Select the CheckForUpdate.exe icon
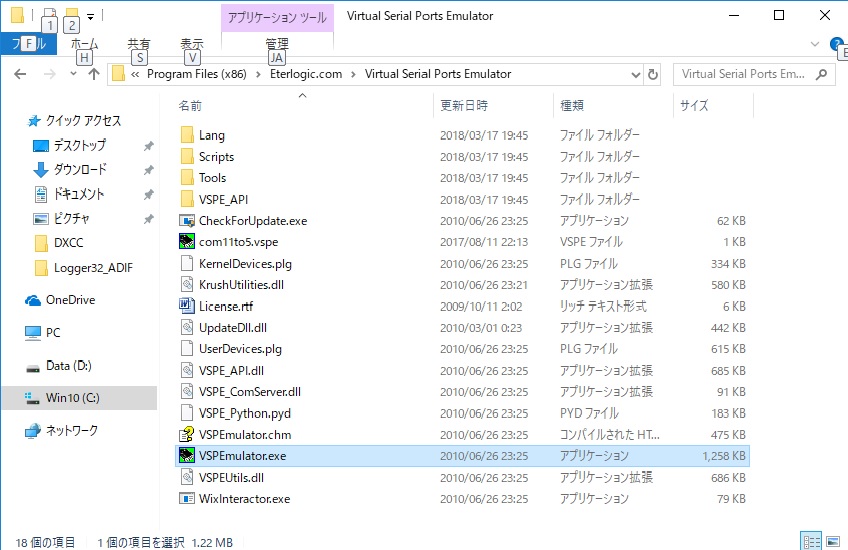 pyautogui.click(x=187, y=221)
